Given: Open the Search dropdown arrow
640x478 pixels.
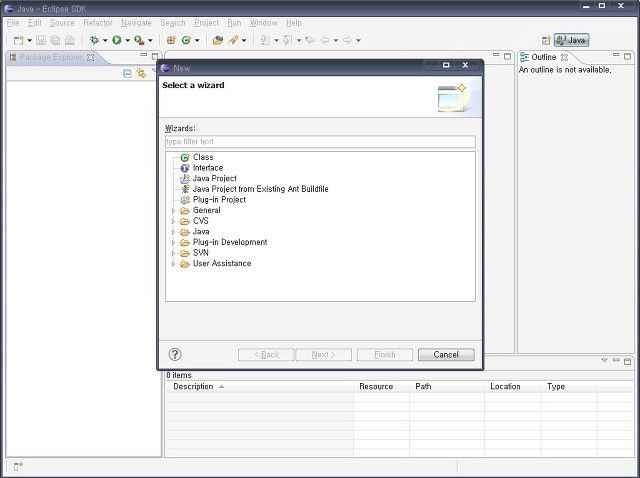Looking at the screenshot, I should [x=244, y=40].
